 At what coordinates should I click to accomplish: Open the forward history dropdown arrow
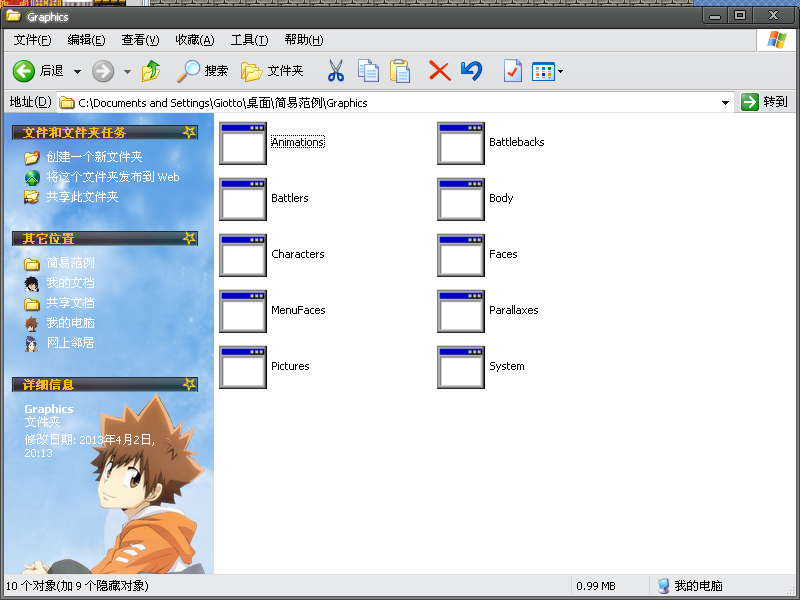point(127,71)
